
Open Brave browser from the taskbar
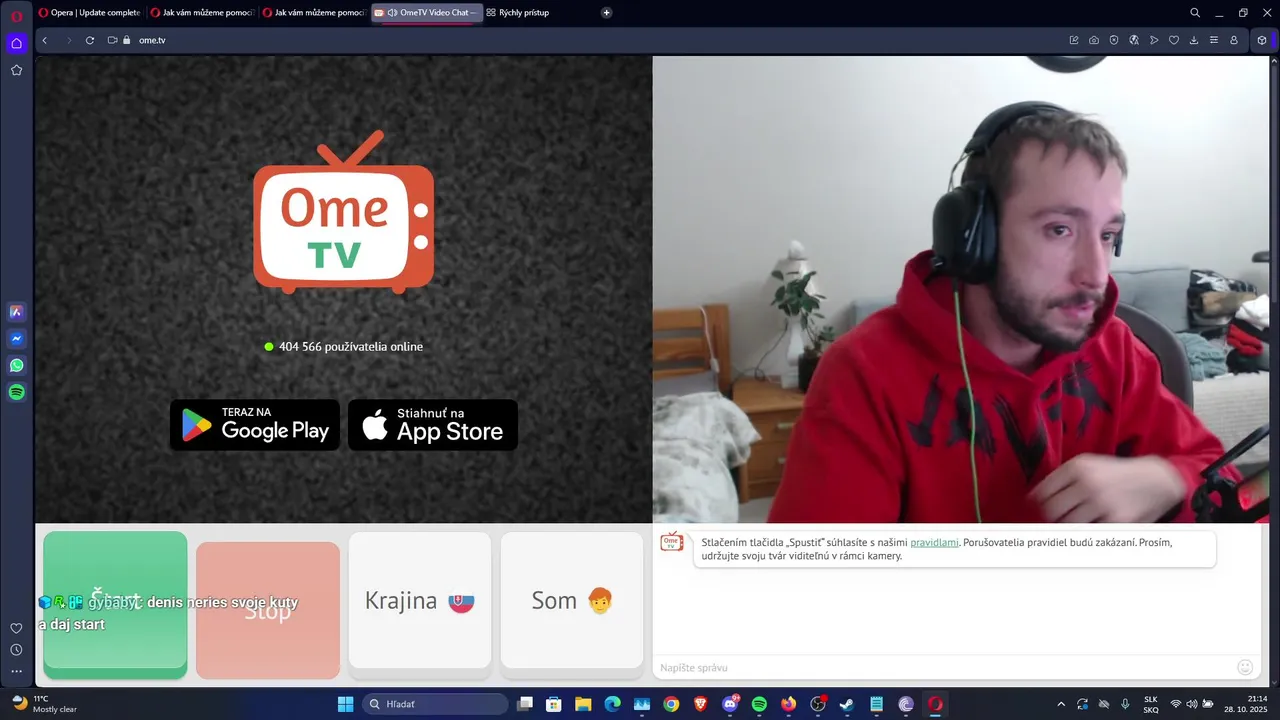click(700, 704)
